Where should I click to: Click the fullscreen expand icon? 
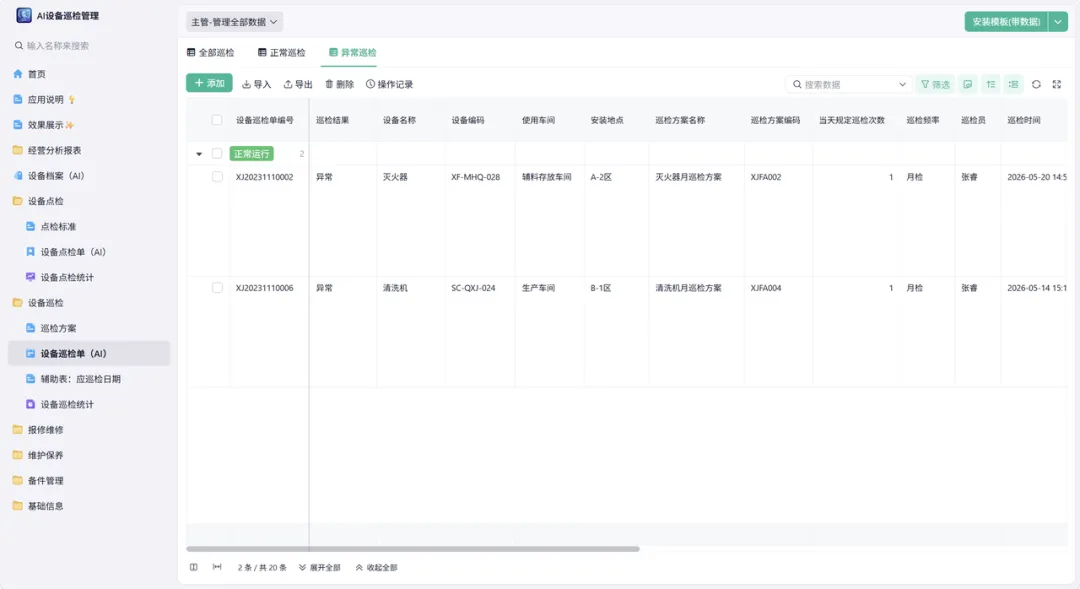pyautogui.click(x=1057, y=84)
